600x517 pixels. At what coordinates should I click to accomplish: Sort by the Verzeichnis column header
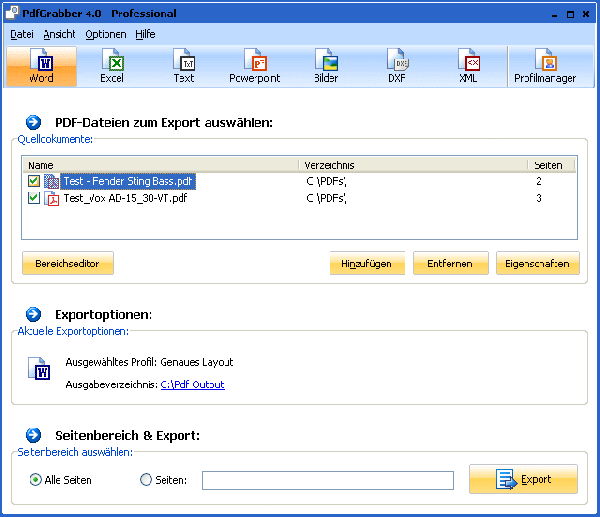point(413,165)
